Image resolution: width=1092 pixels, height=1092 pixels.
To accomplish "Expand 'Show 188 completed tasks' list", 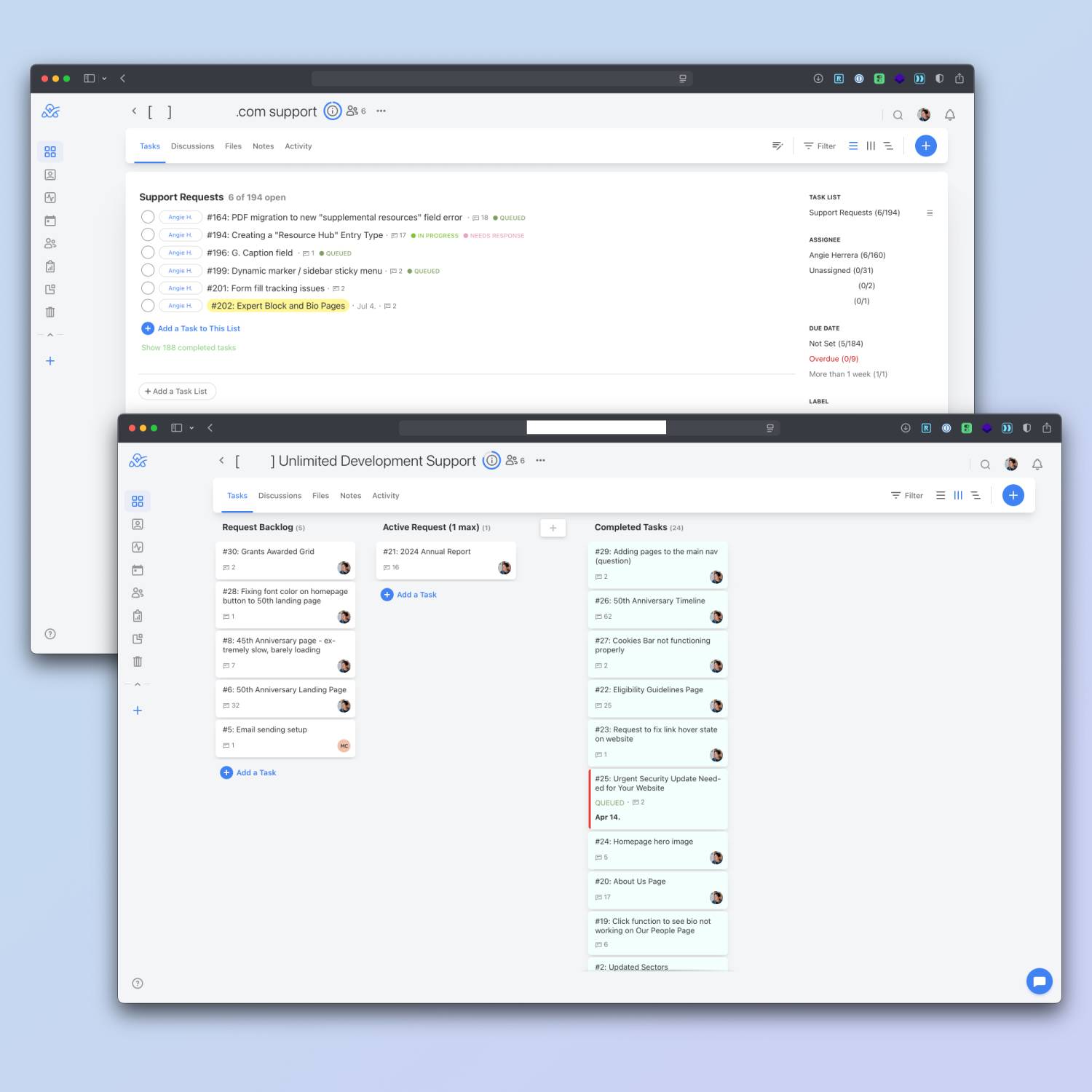I will 189,348.
